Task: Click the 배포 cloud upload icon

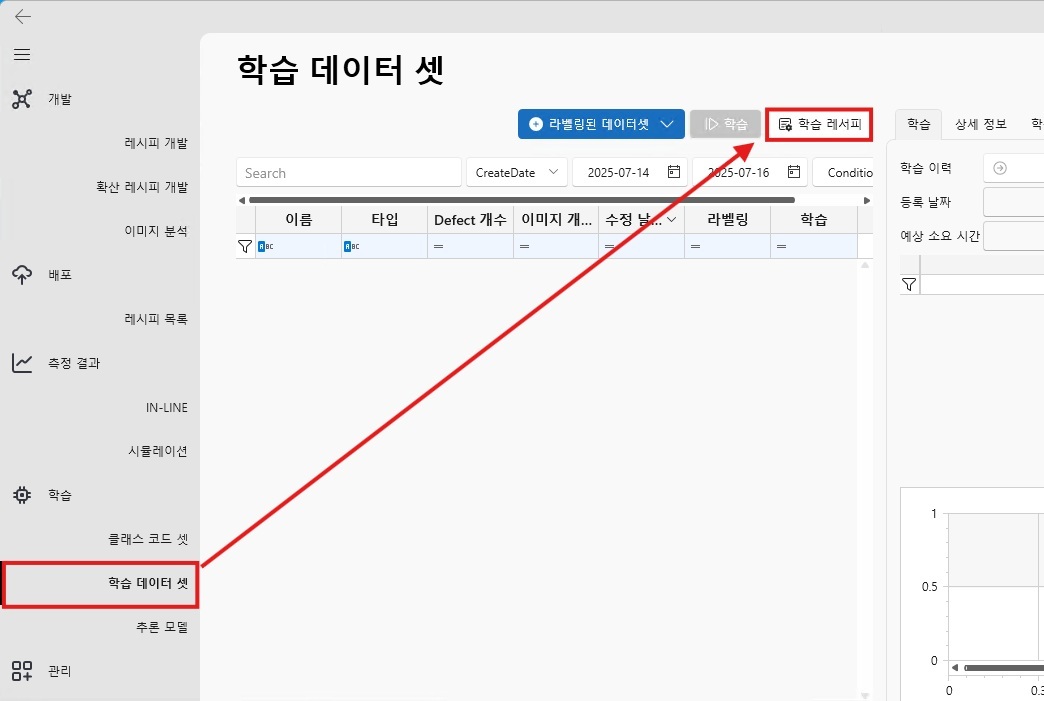Action: point(22,275)
